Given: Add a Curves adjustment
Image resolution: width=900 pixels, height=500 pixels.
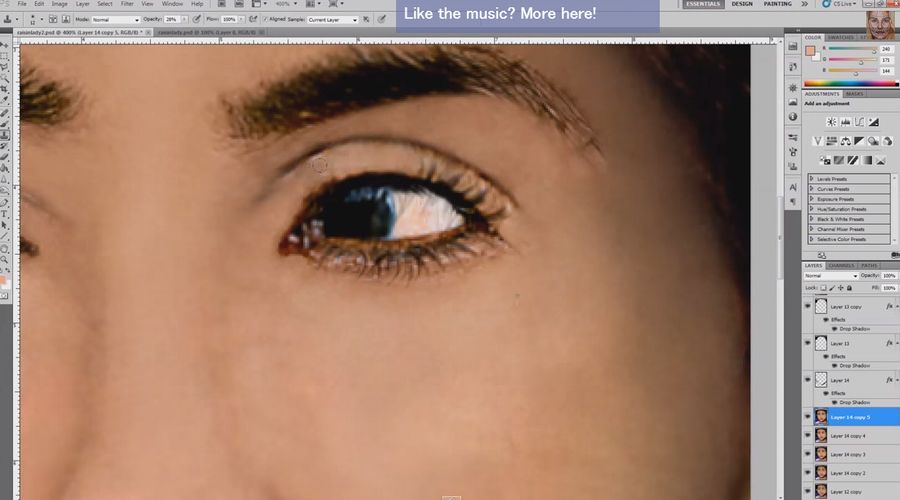Looking at the screenshot, I should tap(859, 122).
